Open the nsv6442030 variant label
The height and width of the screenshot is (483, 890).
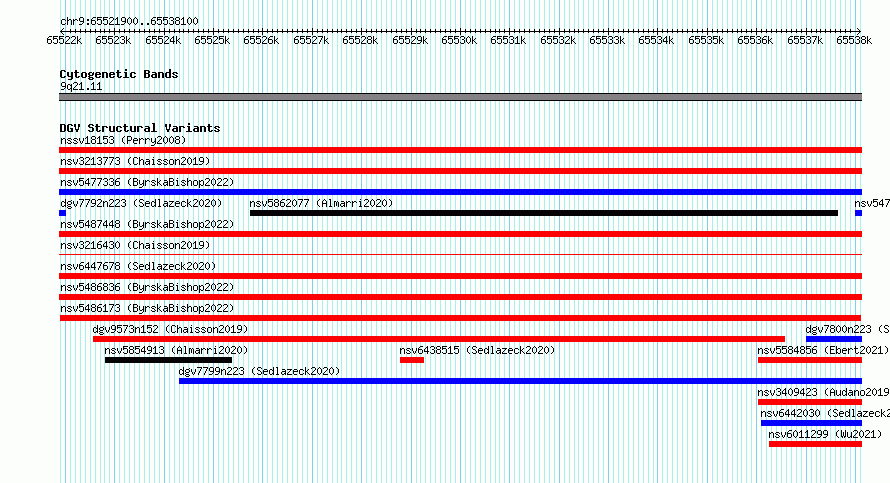[x=825, y=413]
